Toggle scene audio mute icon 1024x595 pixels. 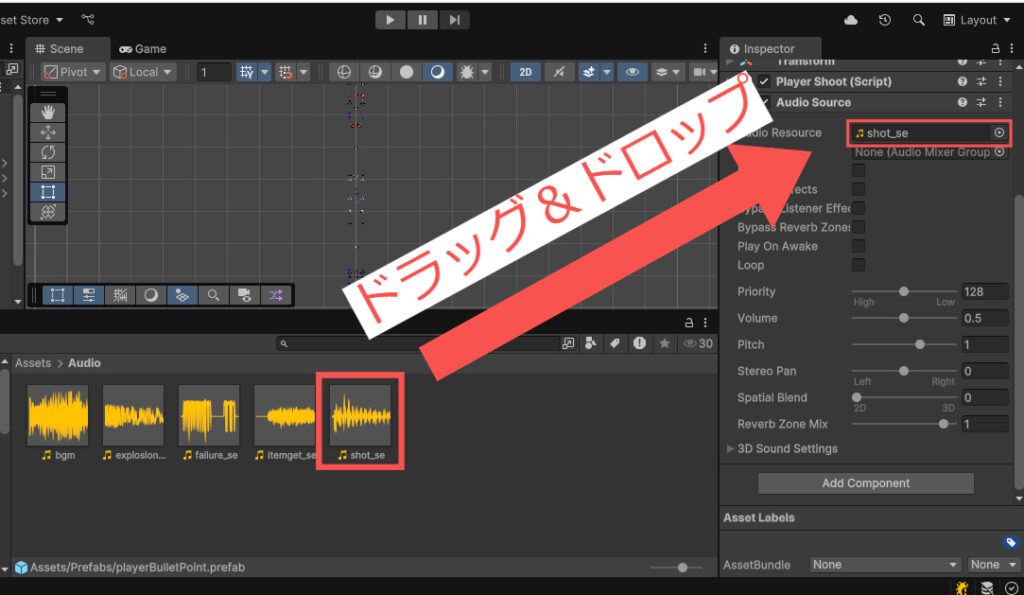pyautogui.click(x=559, y=72)
